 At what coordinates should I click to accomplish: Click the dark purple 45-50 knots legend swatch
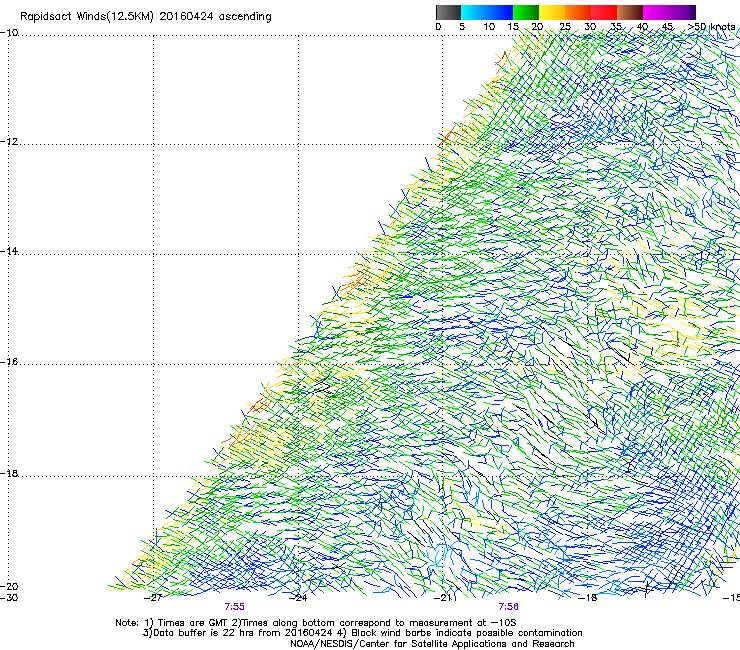[682, 12]
